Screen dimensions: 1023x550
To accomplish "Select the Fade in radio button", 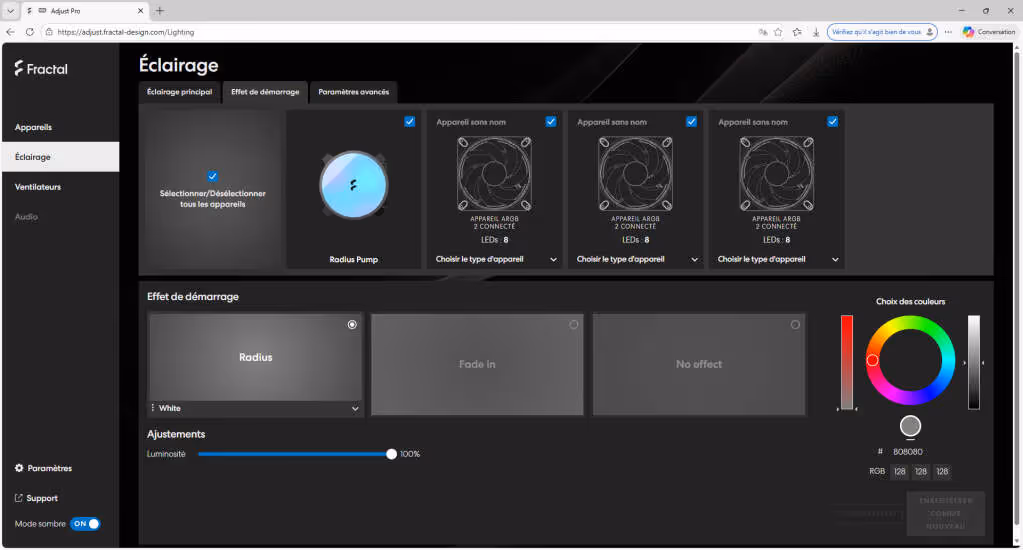I will pyautogui.click(x=573, y=324).
